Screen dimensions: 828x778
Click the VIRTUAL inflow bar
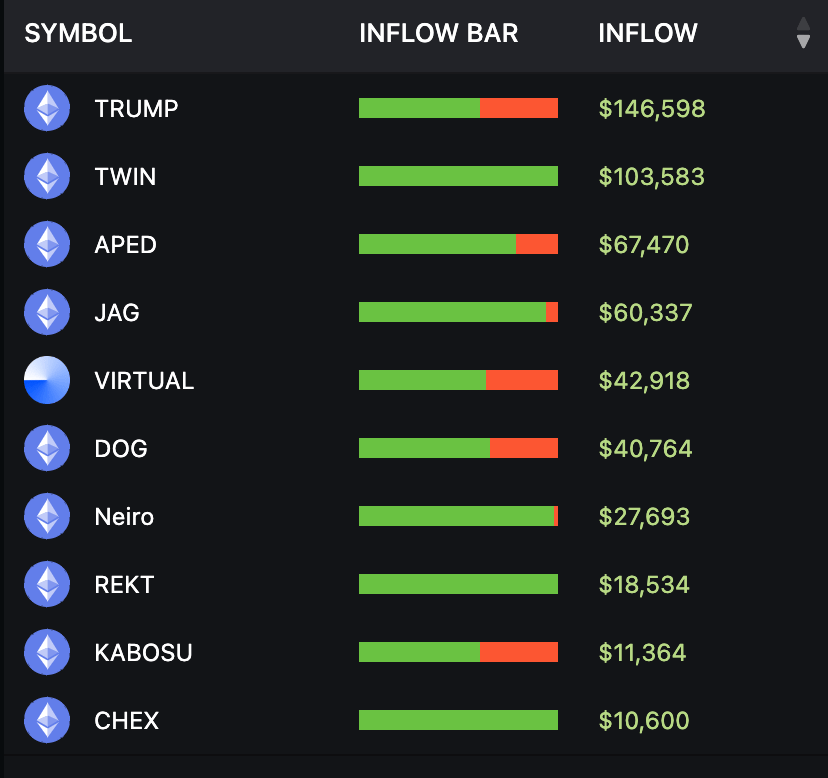458,380
